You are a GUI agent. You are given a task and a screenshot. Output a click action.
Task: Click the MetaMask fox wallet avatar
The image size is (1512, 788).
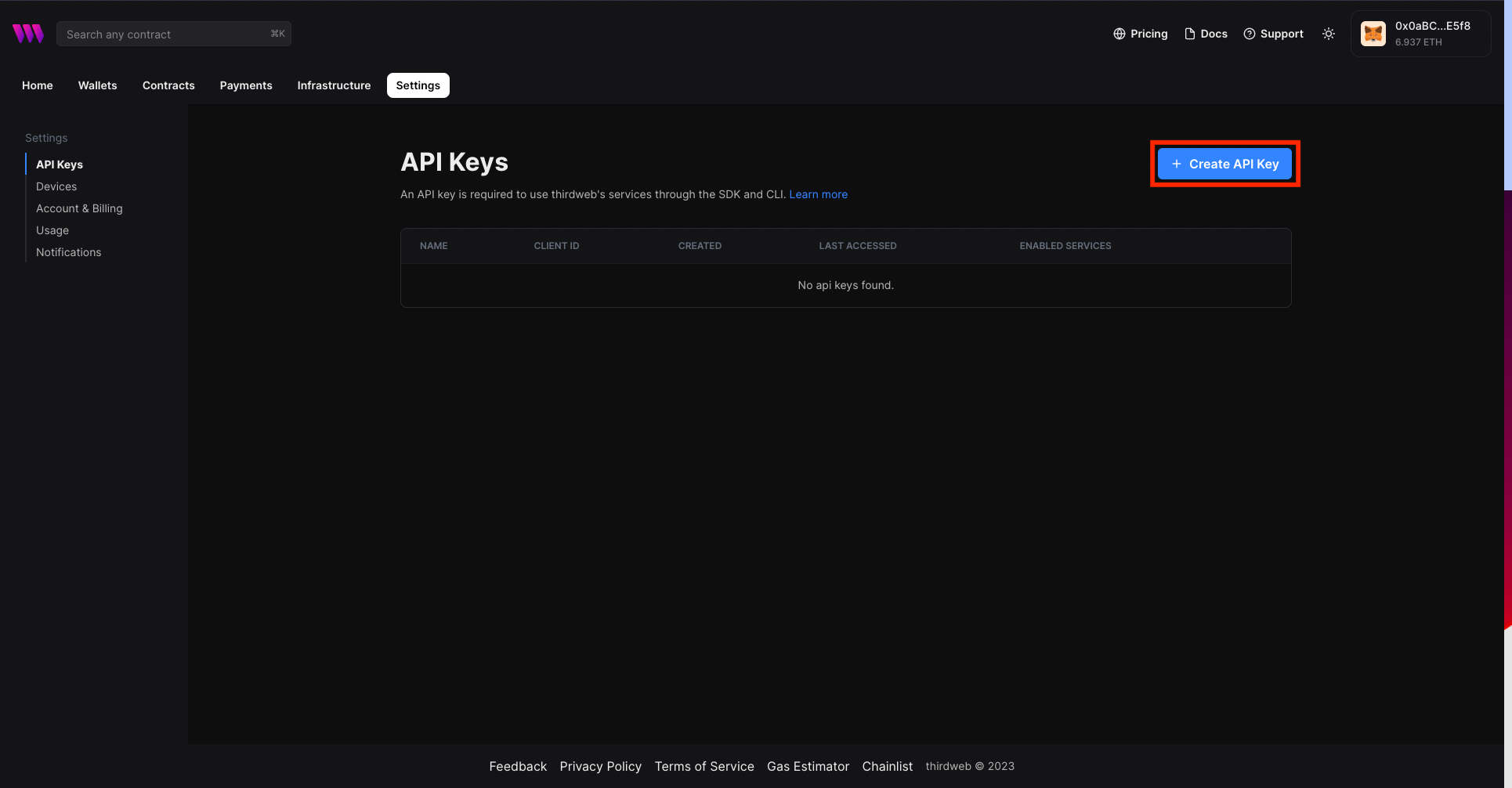[x=1373, y=34]
